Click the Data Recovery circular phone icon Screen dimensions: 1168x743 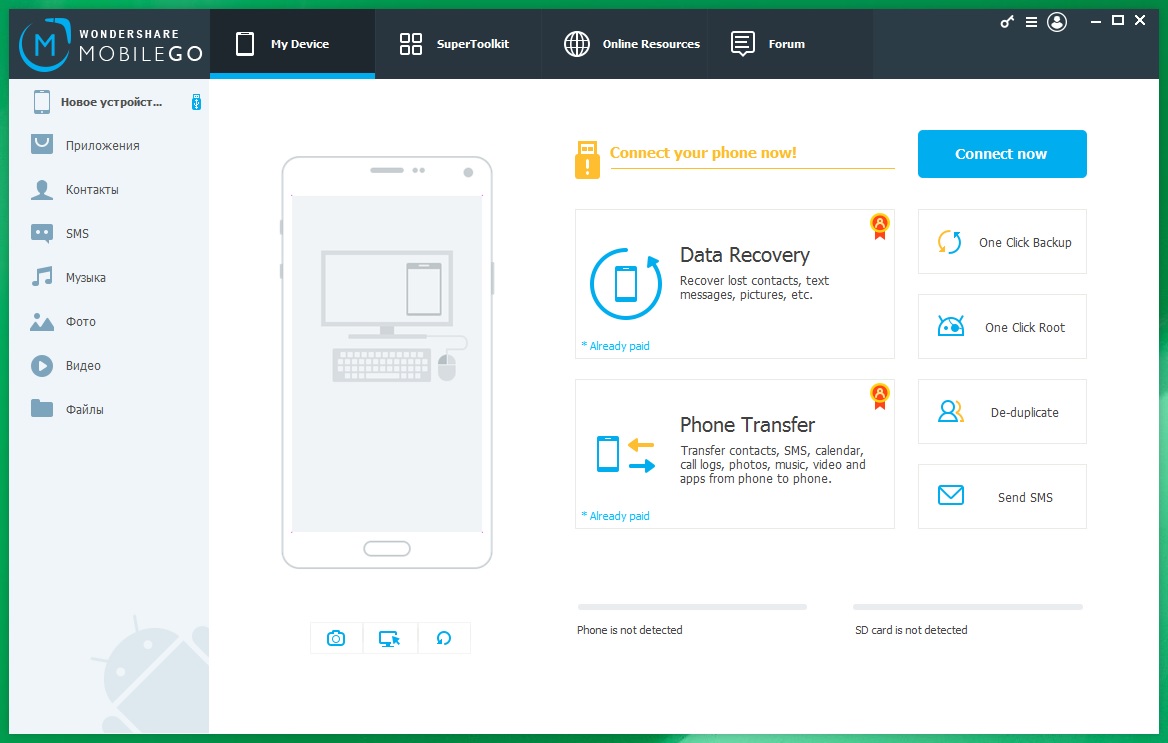[x=626, y=283]
